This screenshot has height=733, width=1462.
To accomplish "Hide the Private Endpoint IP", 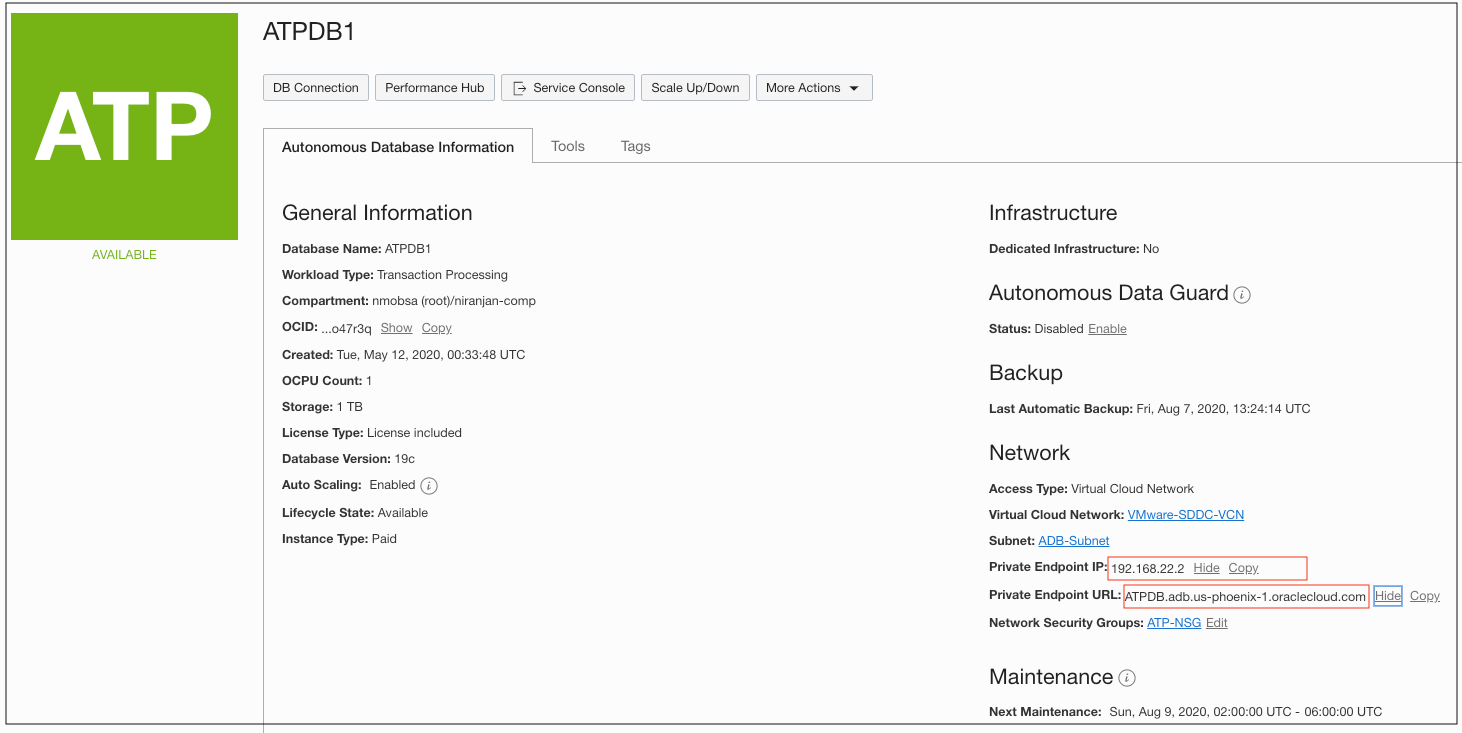I will [1206, 568].
